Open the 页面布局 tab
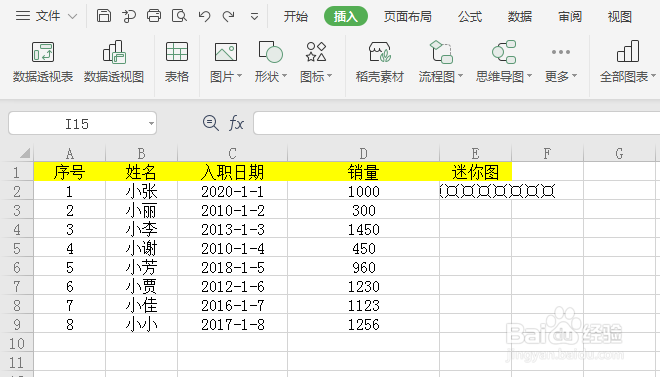 pos(407,16)
